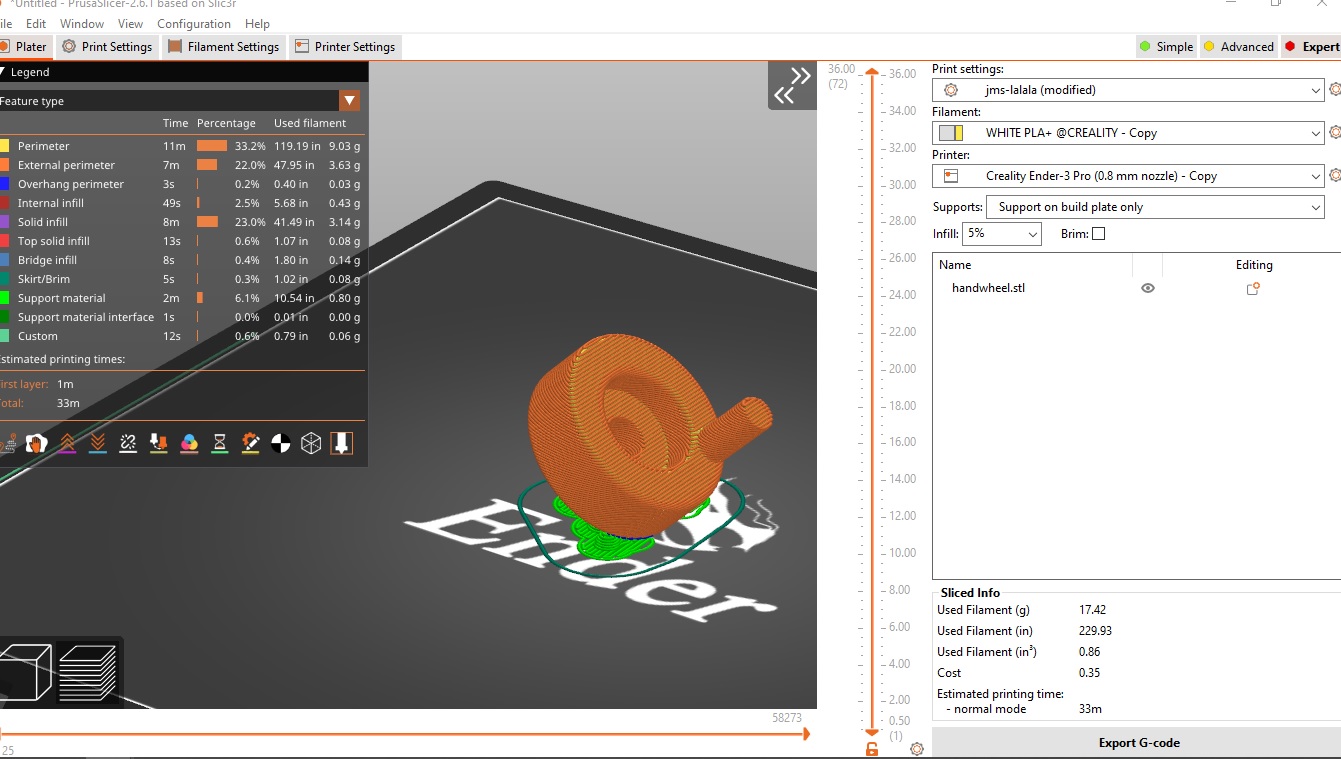Select handwheel.stl in object list
Viewport: 1341px width, 759px height.
click(988, 288)
